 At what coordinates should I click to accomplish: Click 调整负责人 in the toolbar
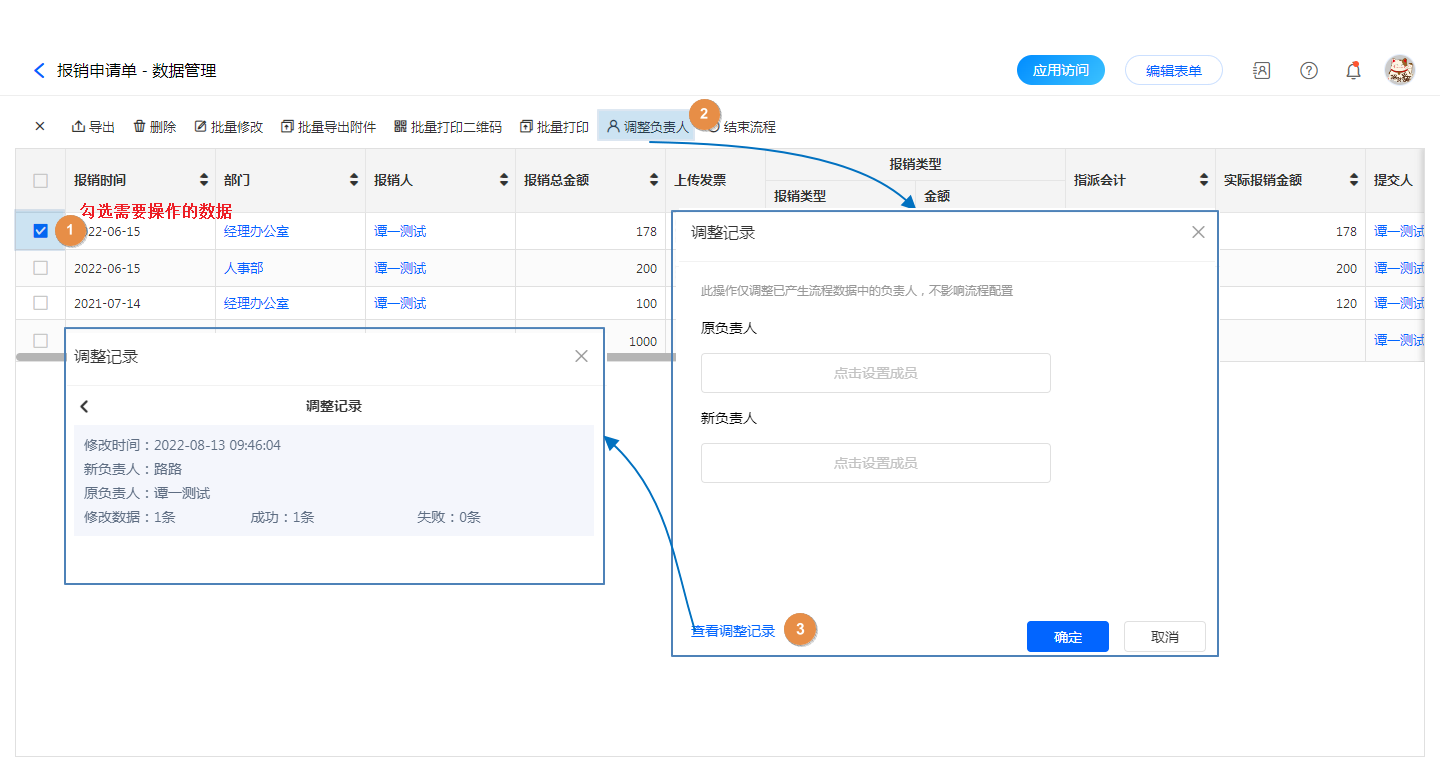coord(647,127)
